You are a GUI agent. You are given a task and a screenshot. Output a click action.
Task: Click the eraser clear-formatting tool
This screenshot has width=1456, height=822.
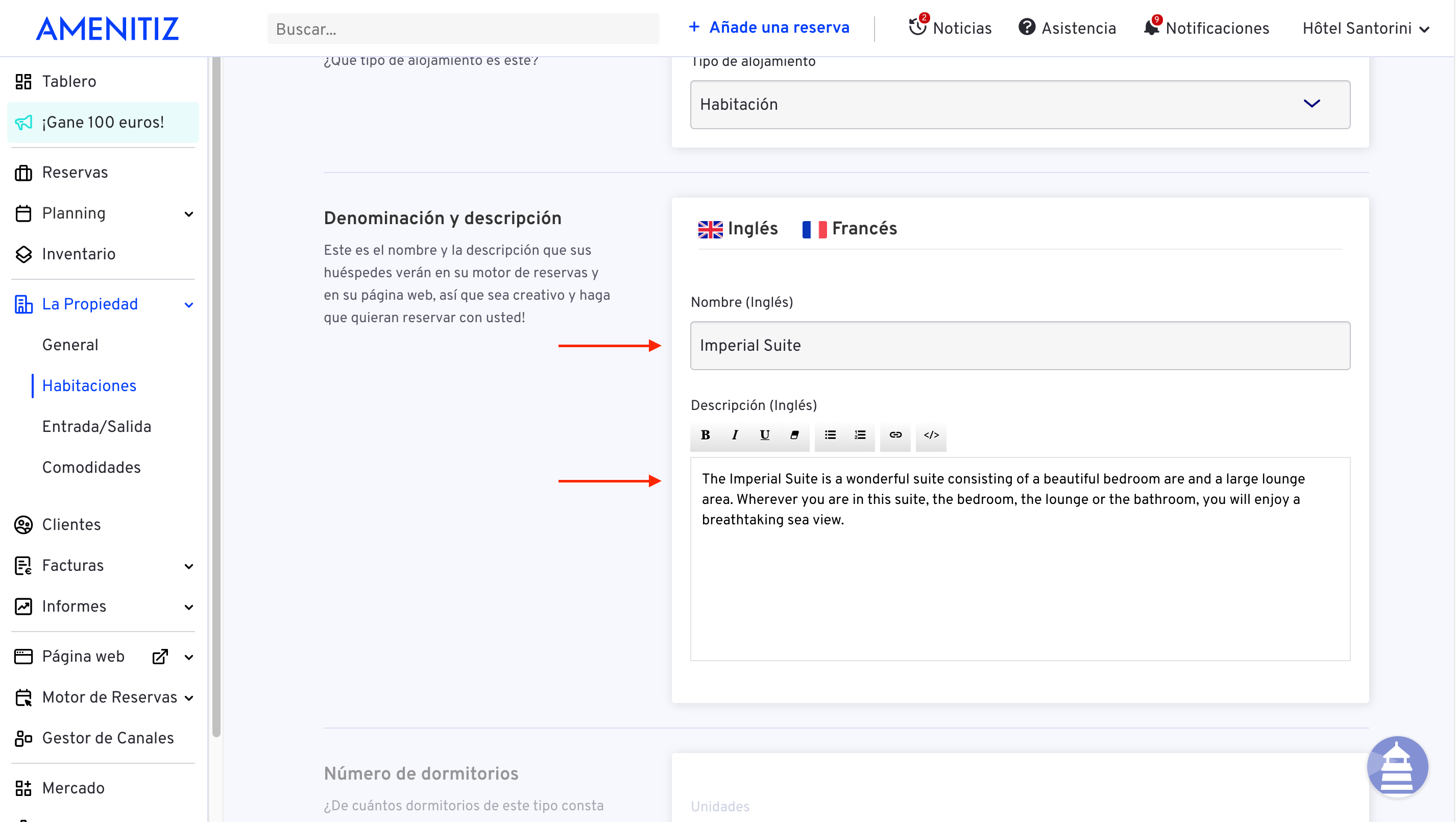pyautogui.click(x=794, y=435)
